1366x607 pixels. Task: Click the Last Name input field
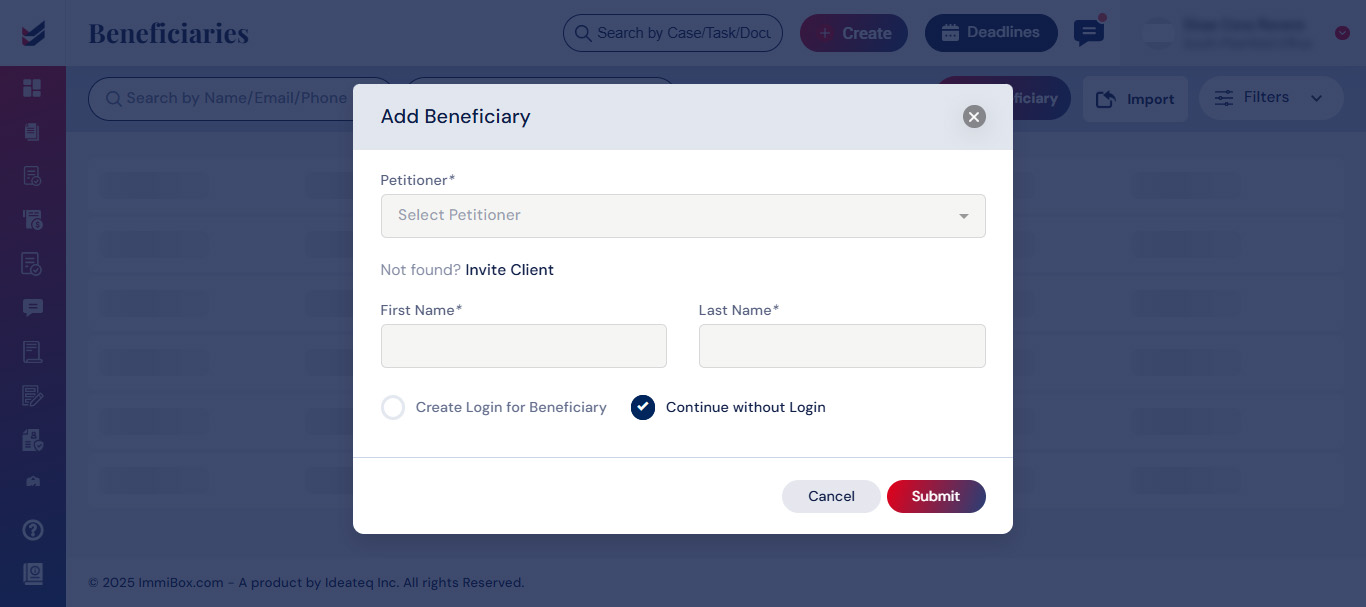point(842,346)
